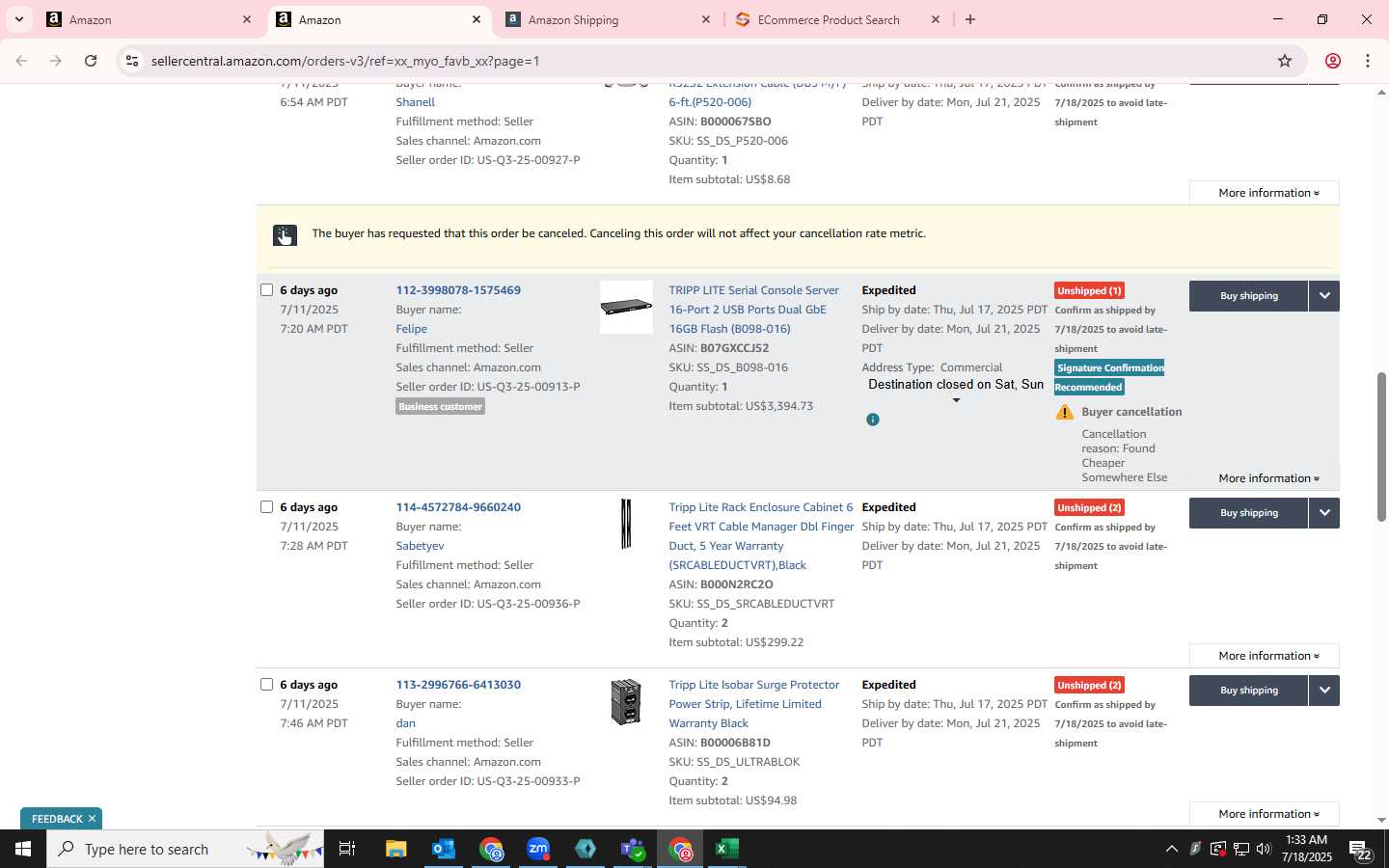Expand Buy shipping dropdown for Isobar Surge order
Screen dimensions: 1389x868
click(1324, 691)
